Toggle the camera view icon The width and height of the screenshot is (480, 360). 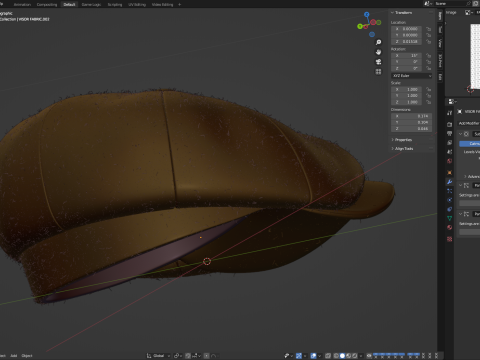click(x=378, y=62)
